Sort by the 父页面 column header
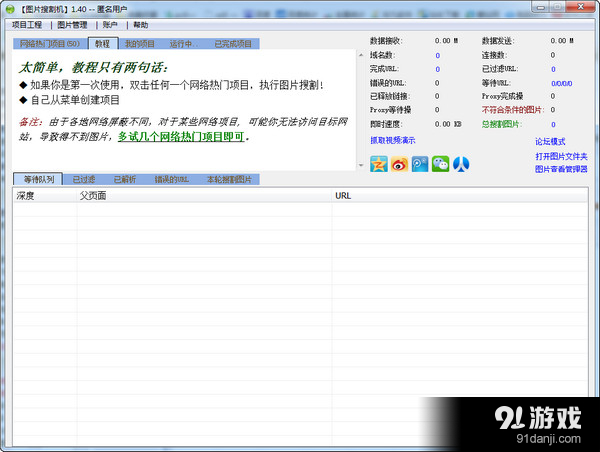 click(204, 196)
